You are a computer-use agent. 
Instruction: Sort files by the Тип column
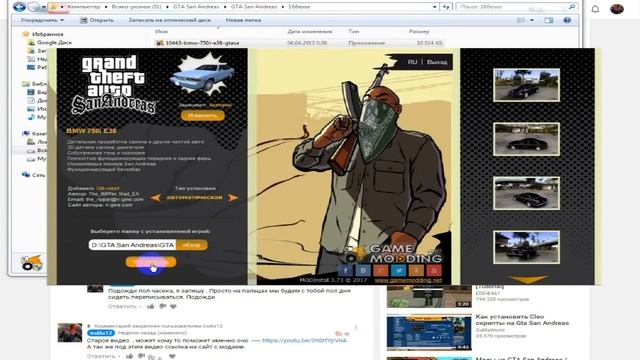353,31
